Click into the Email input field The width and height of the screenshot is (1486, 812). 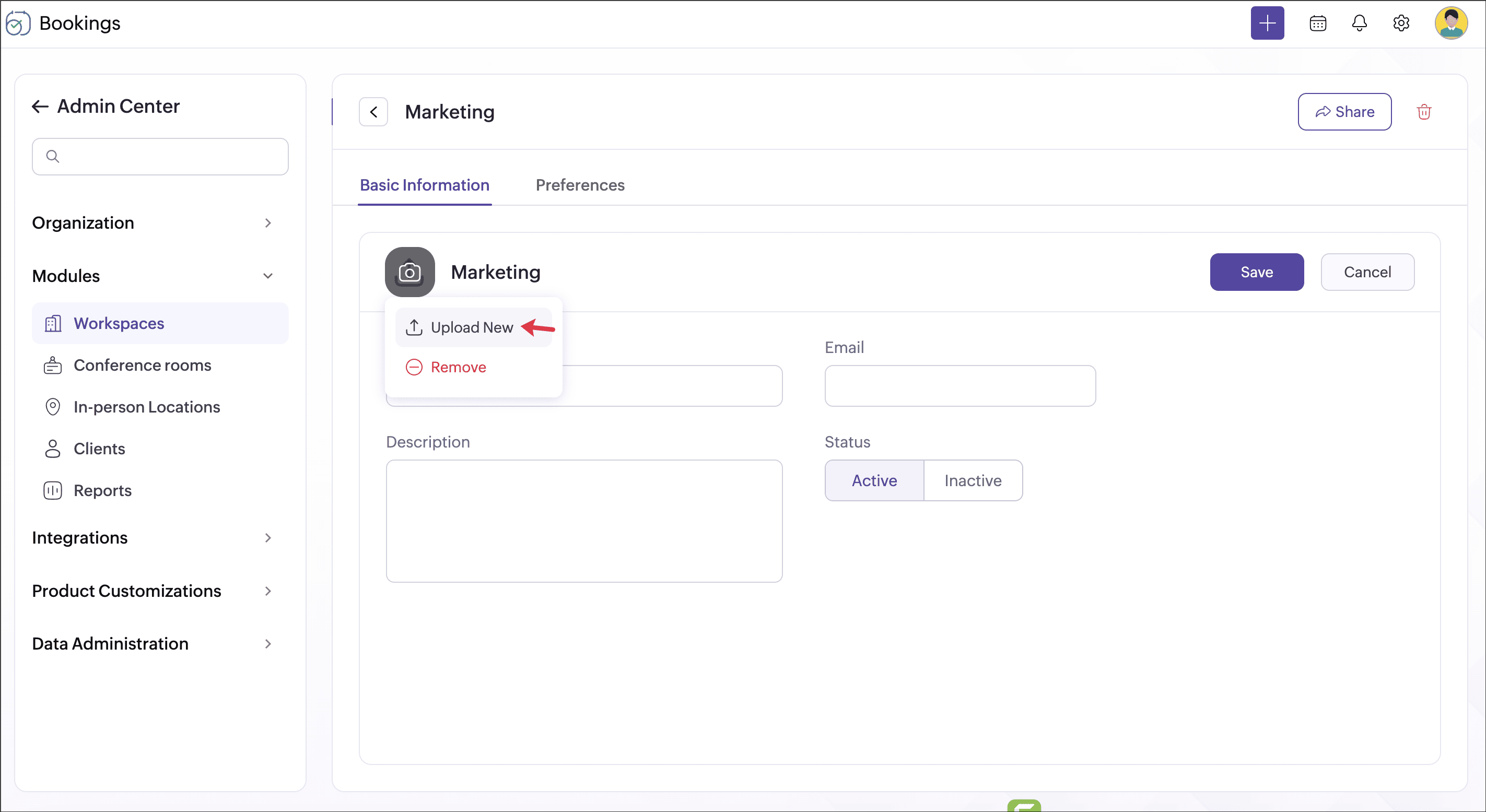tap(960, 386)
